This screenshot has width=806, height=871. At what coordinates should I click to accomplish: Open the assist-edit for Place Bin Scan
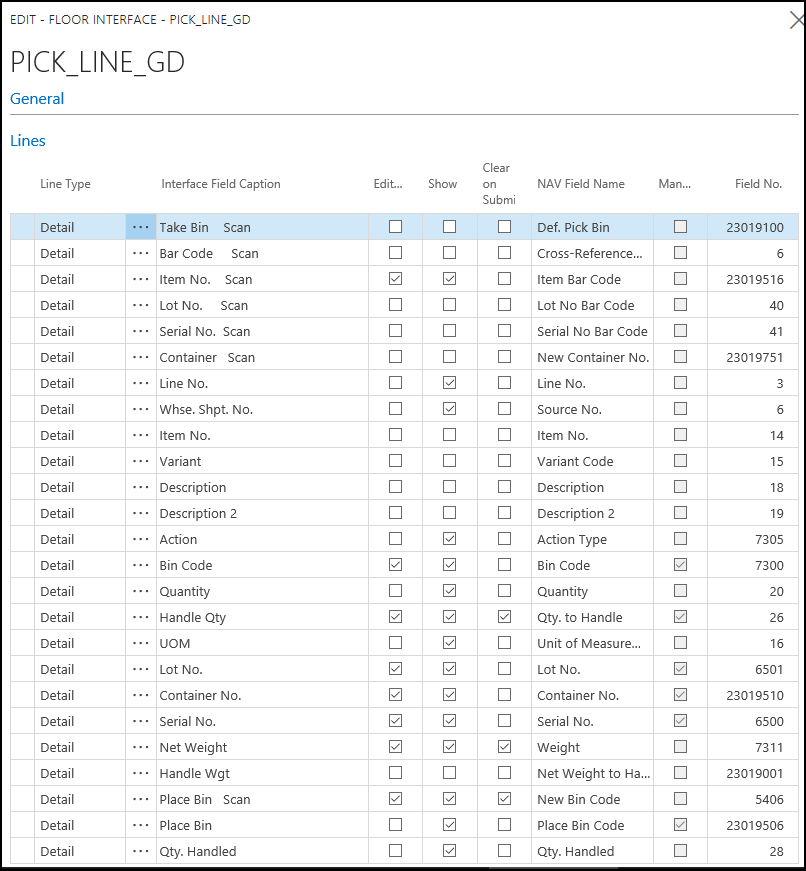[x=139, y=799]
